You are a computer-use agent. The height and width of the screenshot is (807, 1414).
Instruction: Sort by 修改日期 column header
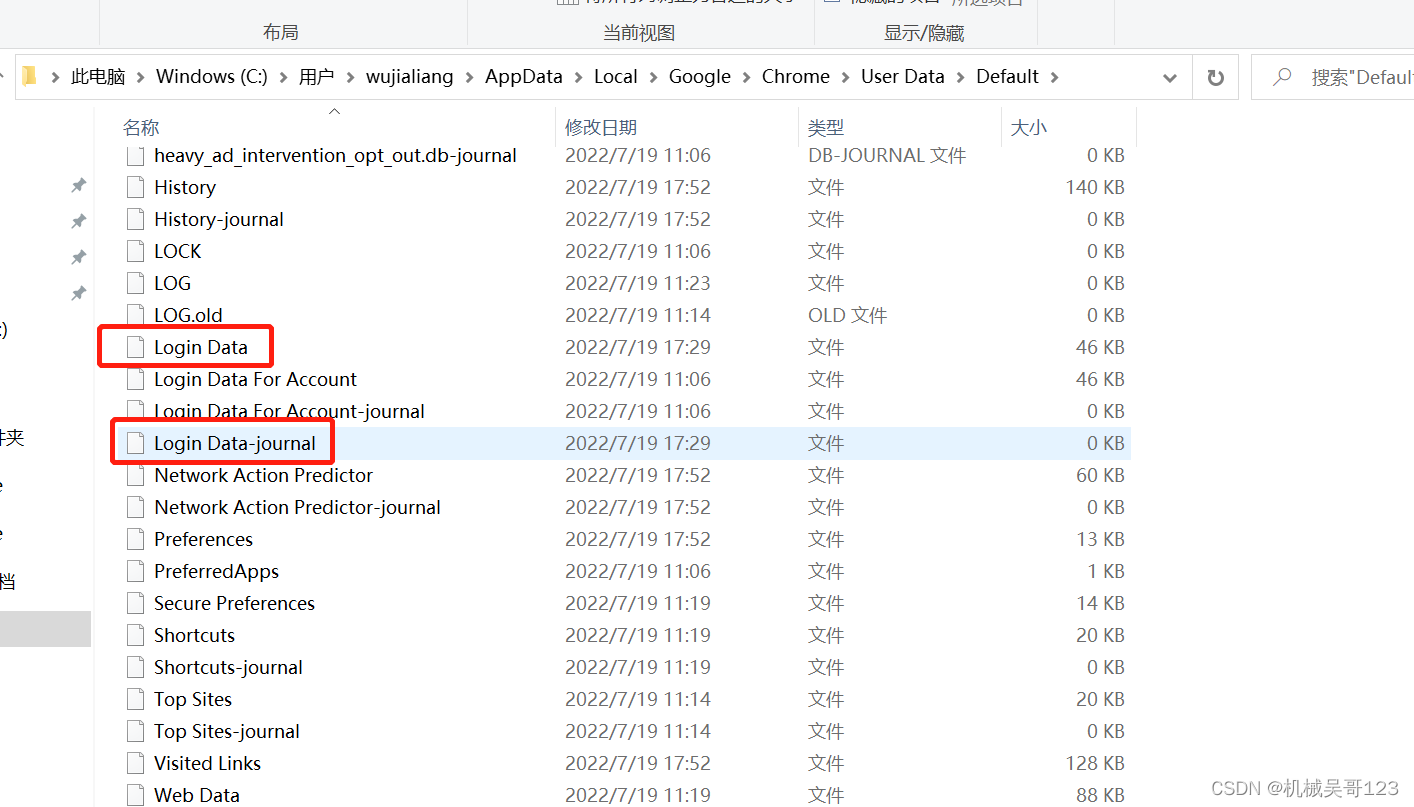pos(601,127)
